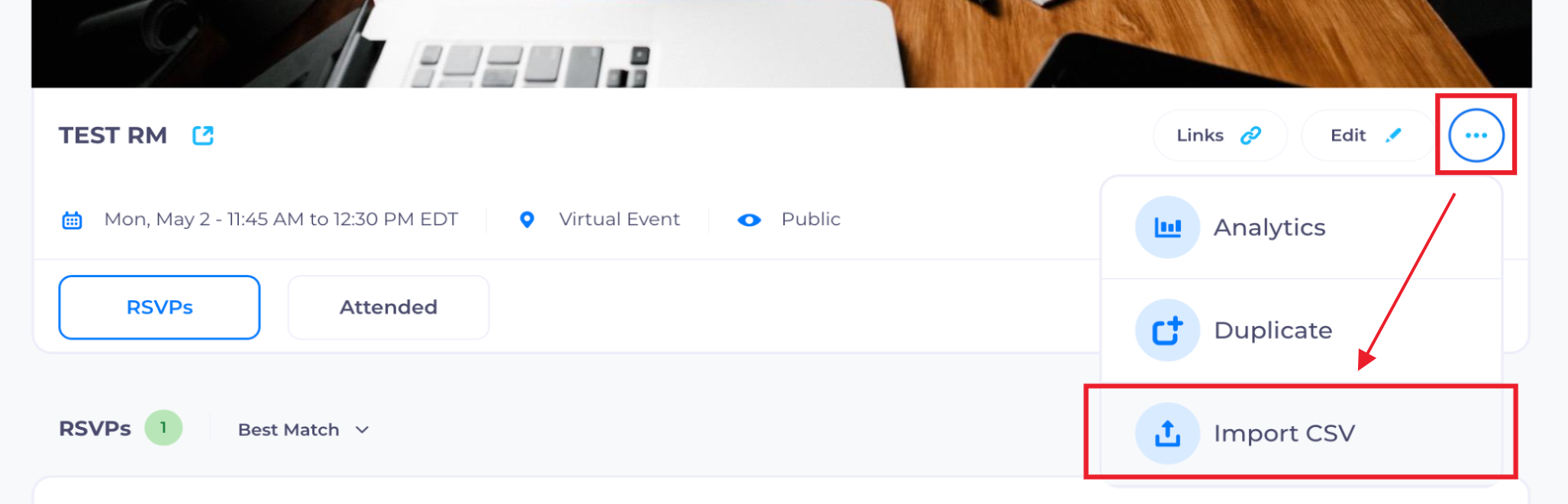1568x504 pixels.
Task: Click the calendar icon beside event date
Action: pos(72,220)
